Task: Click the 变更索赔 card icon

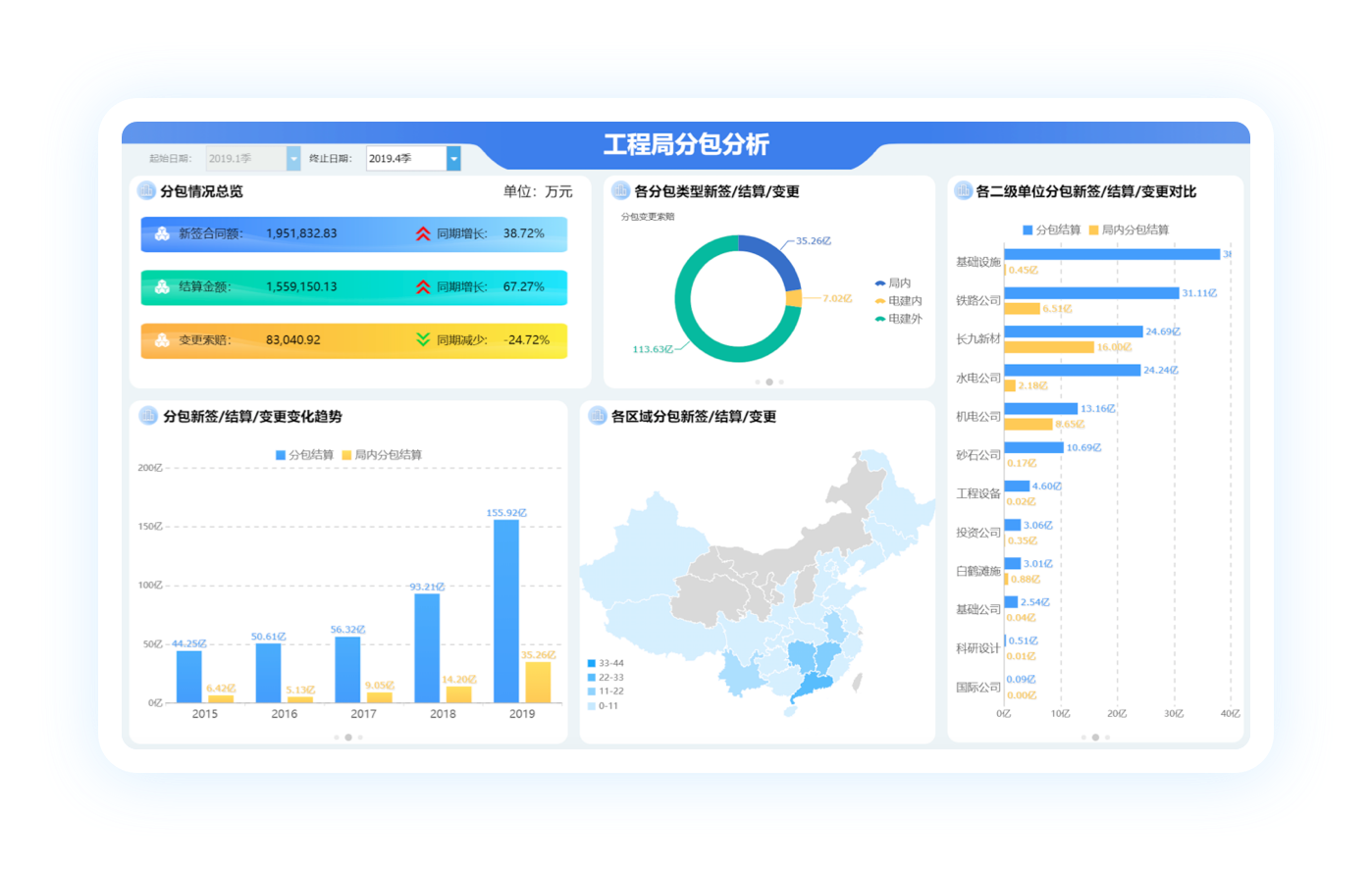Action: 162,340
